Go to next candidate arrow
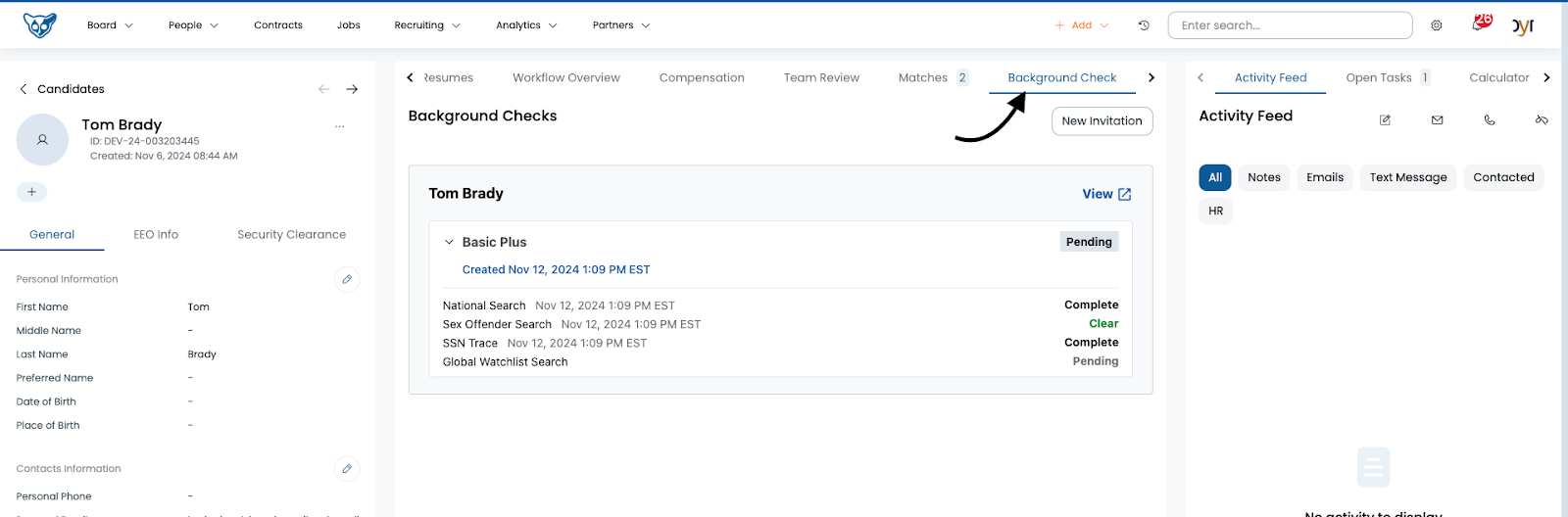The width and height of the screenshot is (1568, 517). 352,89
